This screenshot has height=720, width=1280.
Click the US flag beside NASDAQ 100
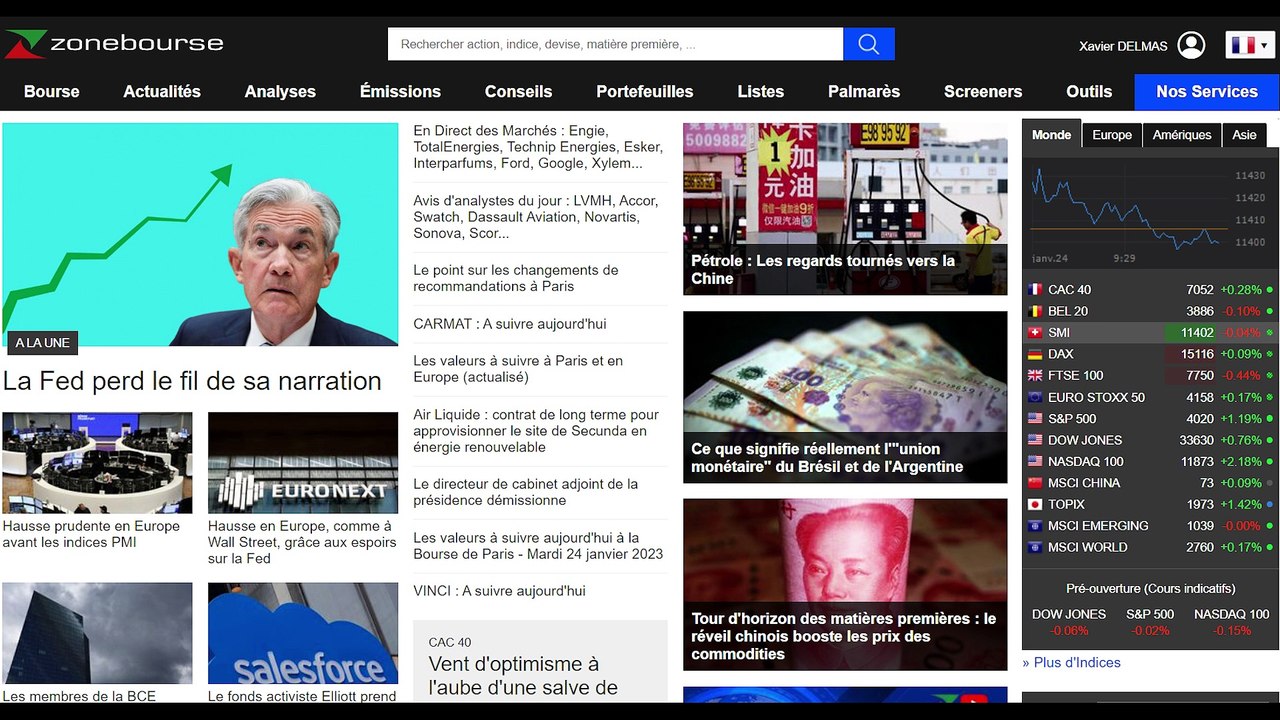1035,462
